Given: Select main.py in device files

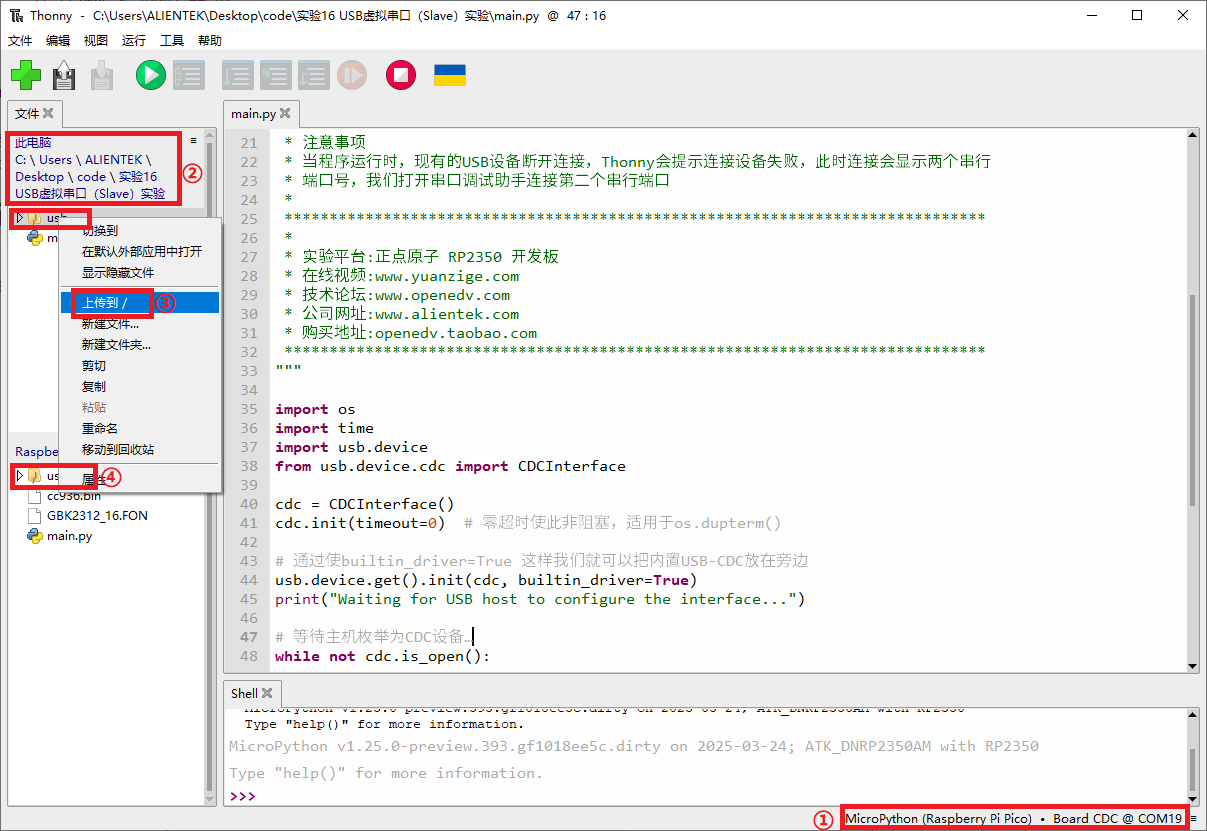Looking at the screenshot, I should (69, 536).
